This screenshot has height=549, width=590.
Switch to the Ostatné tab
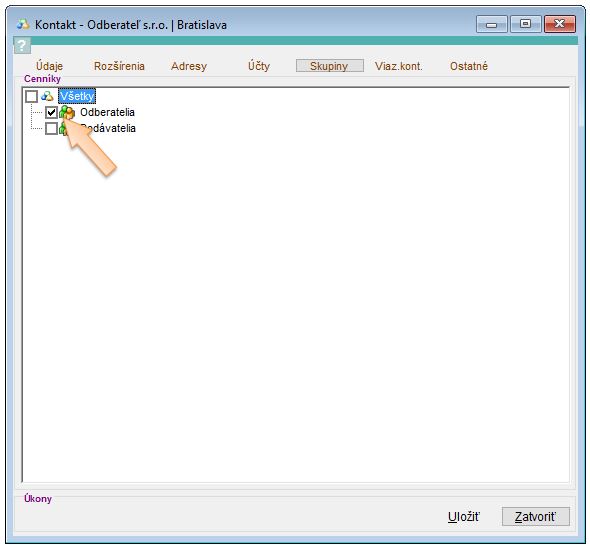pyautogui.click(x=469, y=66)
